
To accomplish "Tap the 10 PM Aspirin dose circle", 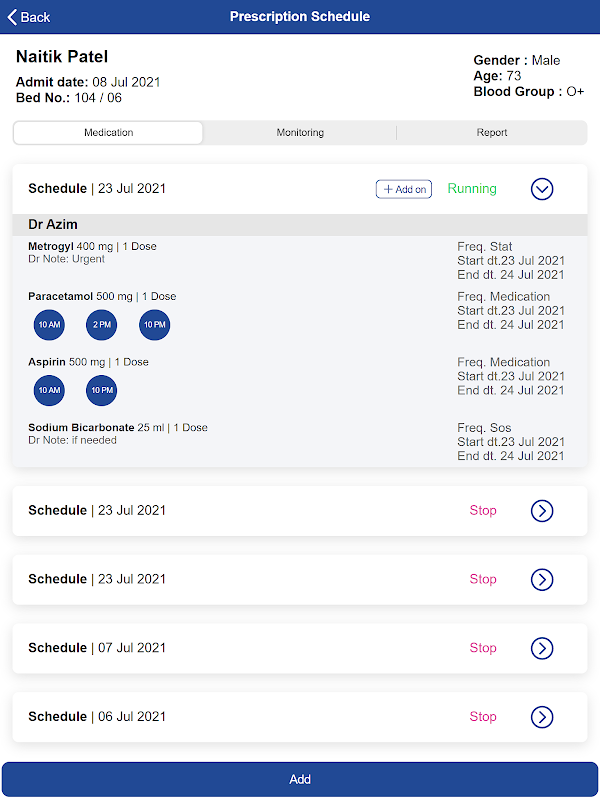I will [102, 390].
